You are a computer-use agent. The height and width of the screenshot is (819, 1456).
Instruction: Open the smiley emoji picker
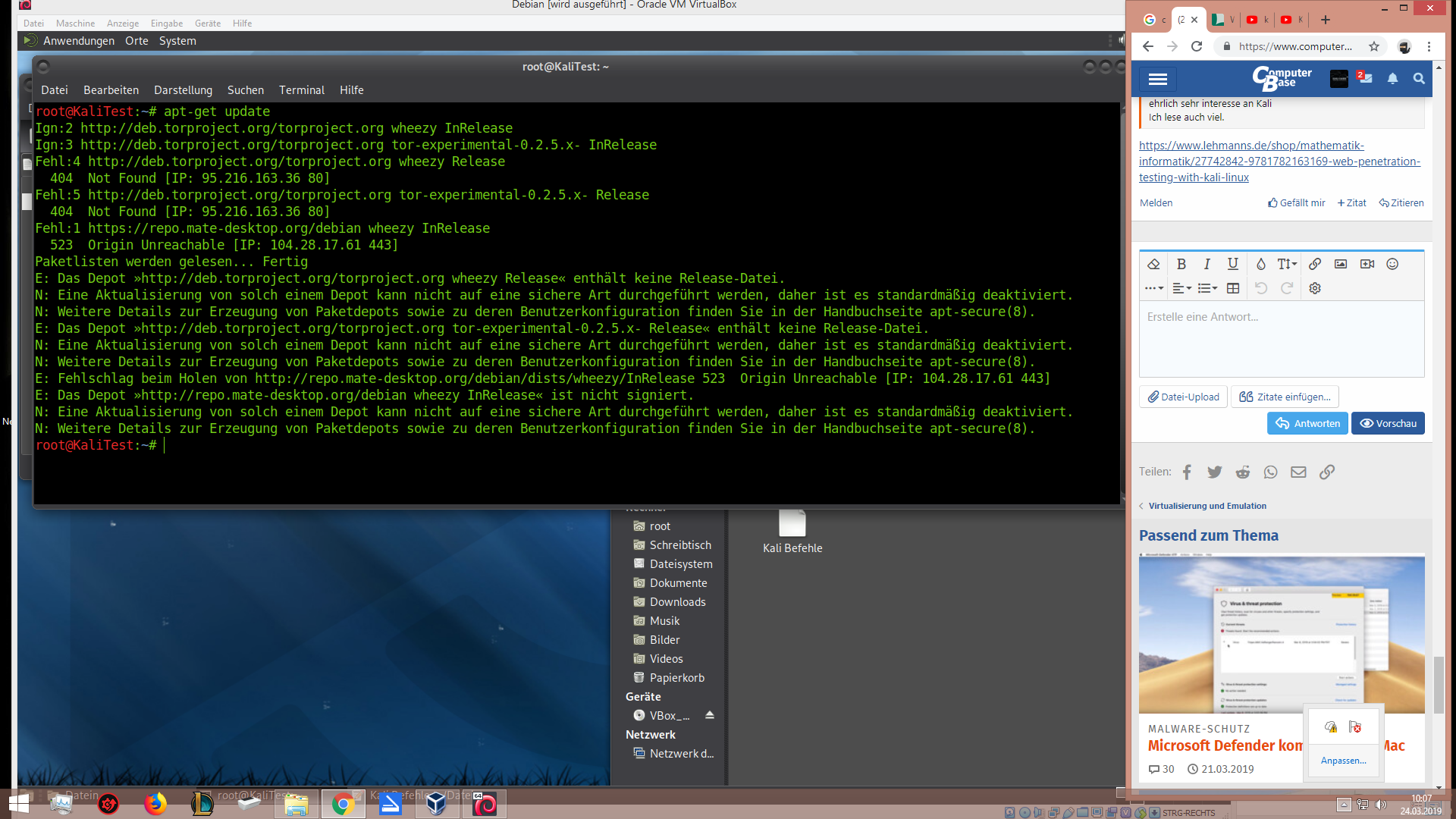pyautogui.click(x=1392, y=264)
